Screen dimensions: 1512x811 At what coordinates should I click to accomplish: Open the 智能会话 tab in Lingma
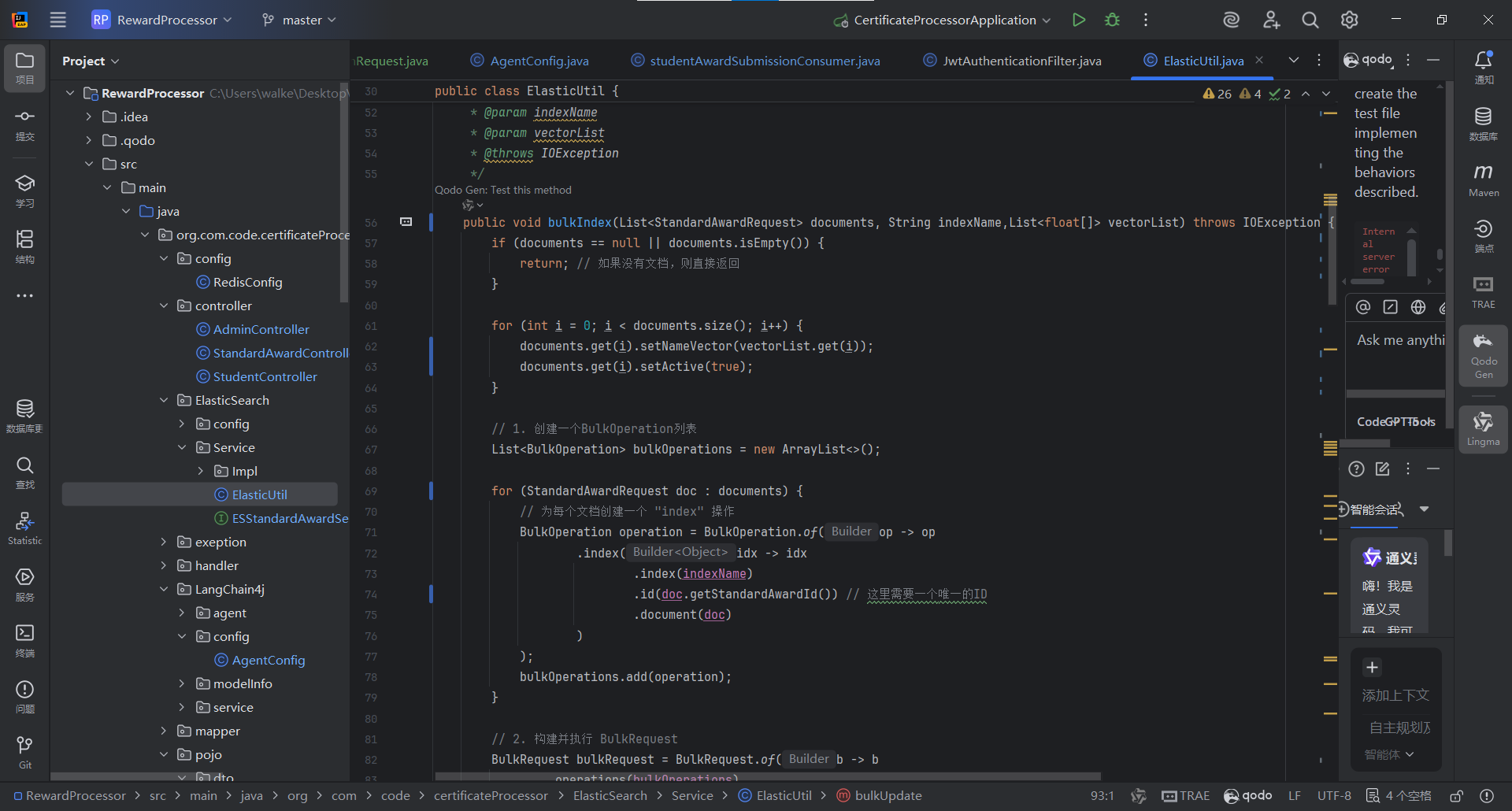point(1375,509)
